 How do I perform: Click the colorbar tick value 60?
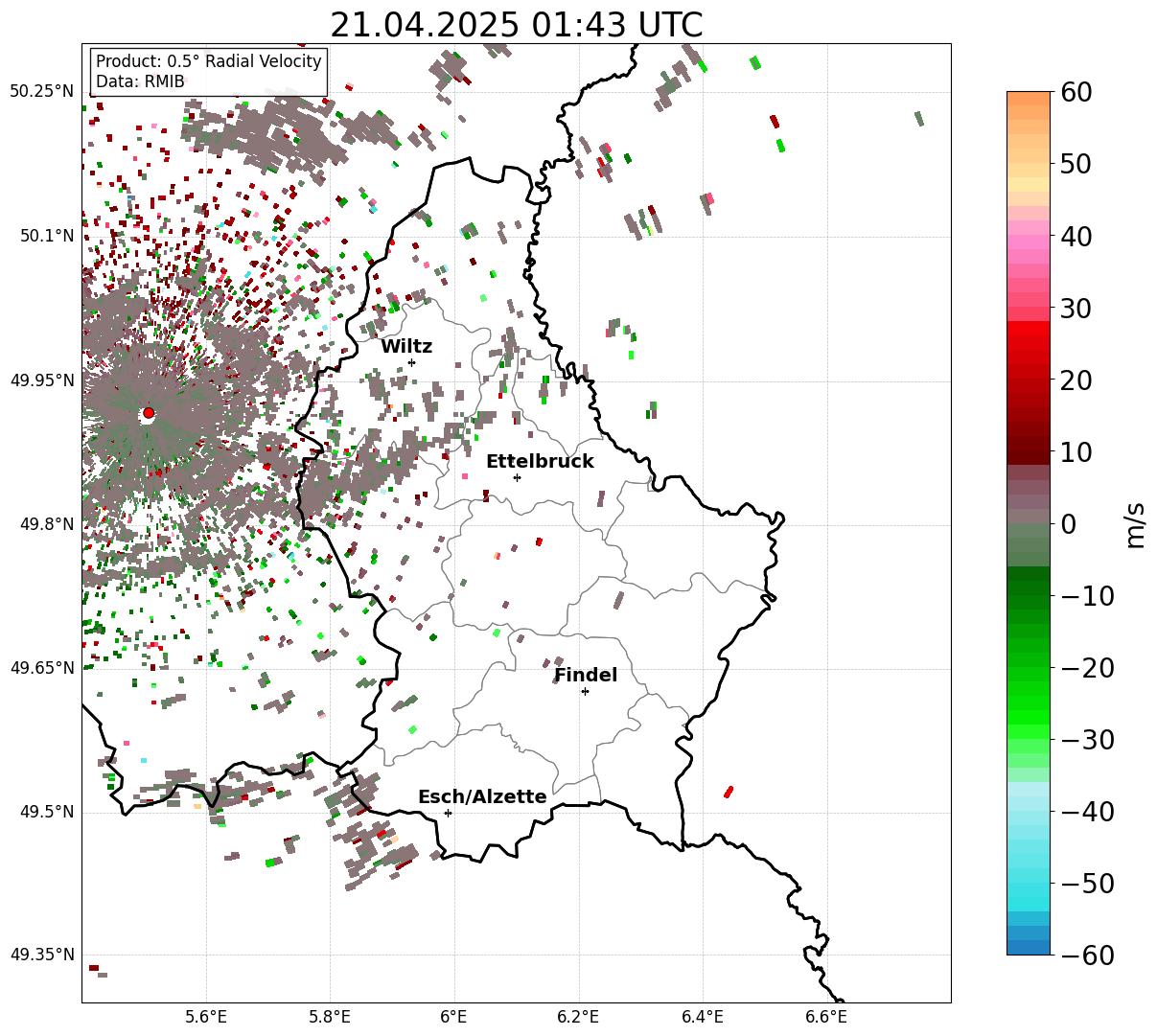1076,92
